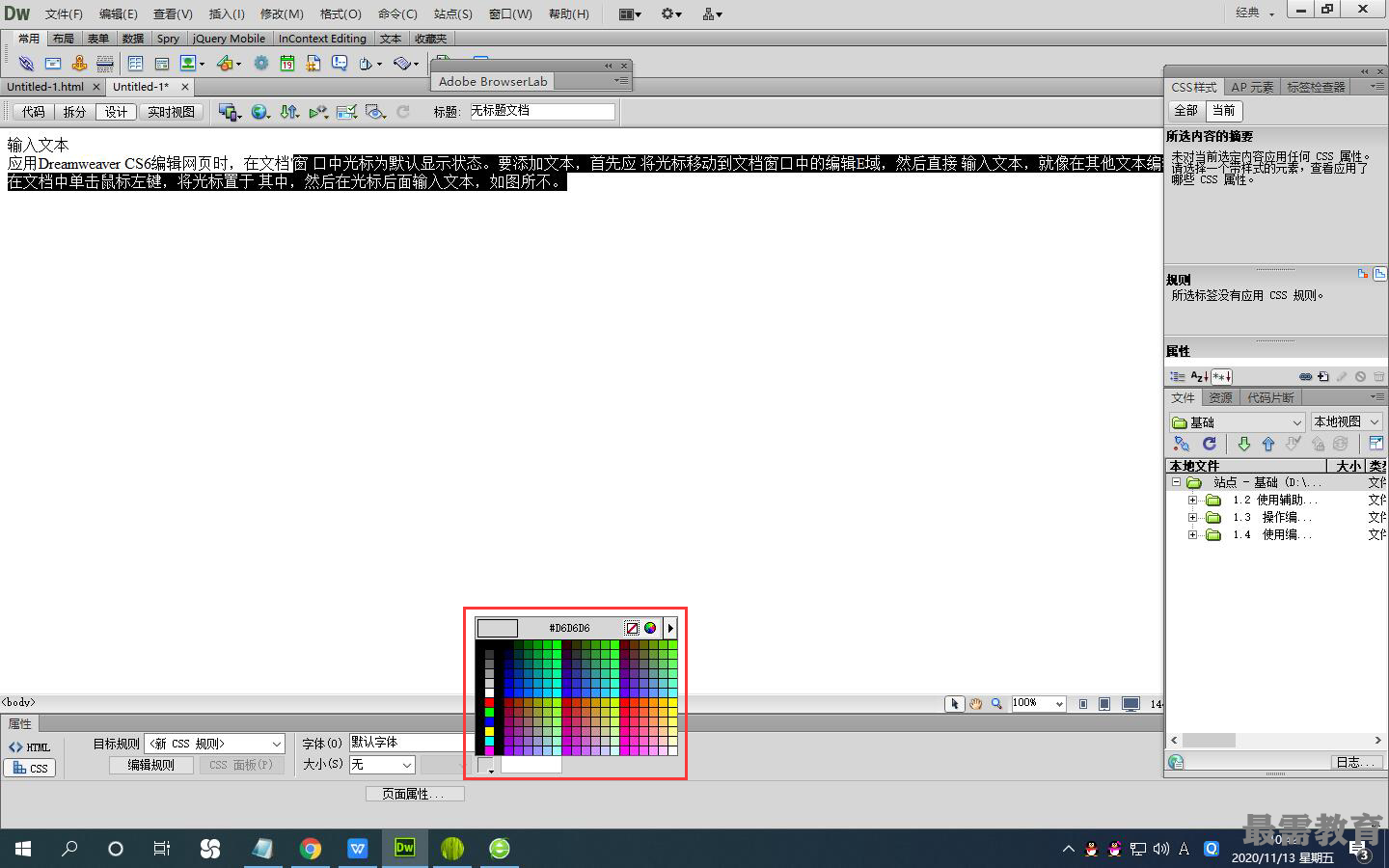Expand Files panel to show local and remote
1389x868 pixels.
[1376, 444]
